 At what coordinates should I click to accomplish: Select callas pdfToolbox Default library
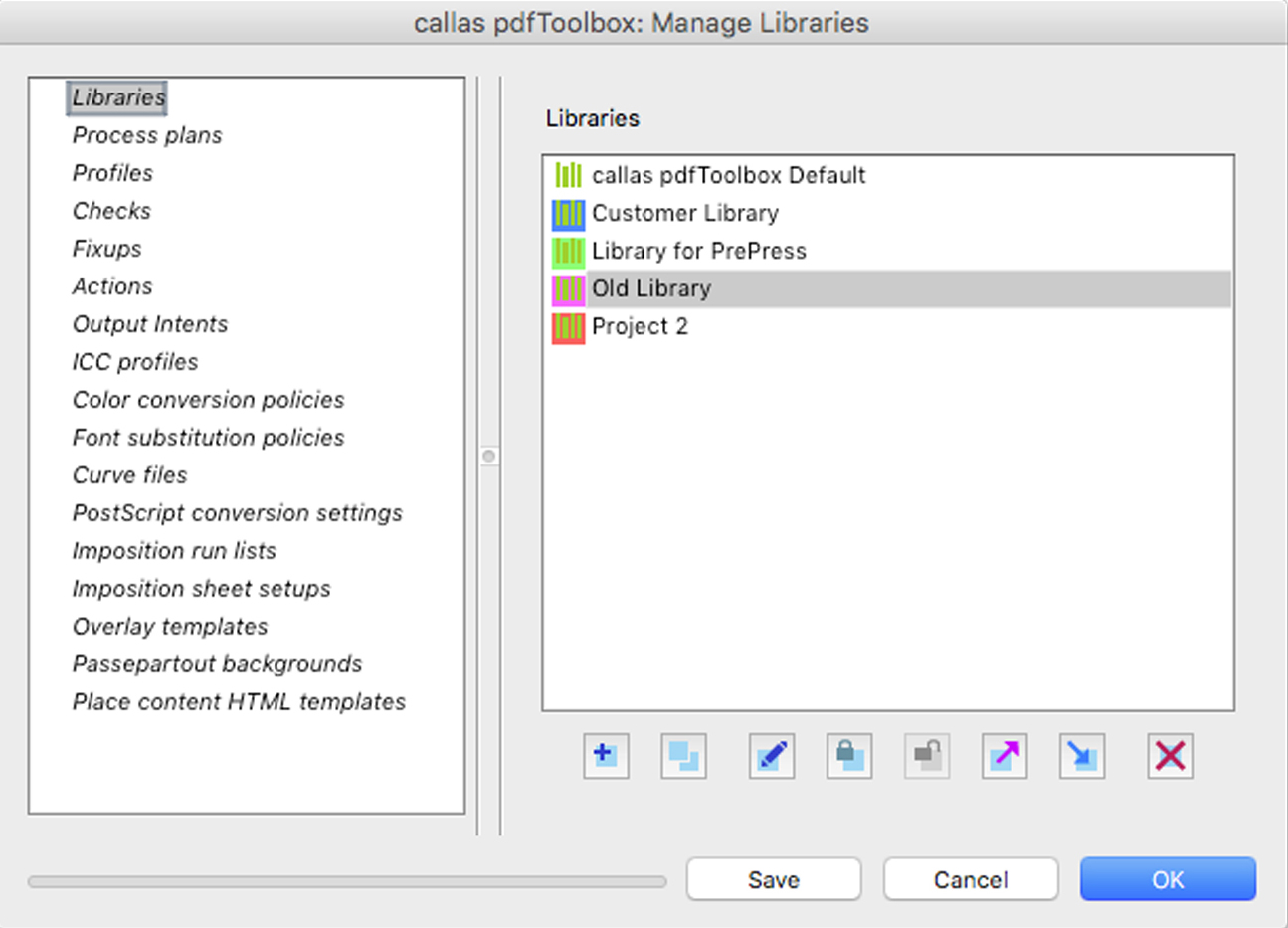pyautogui.click(x=728, y=176)
